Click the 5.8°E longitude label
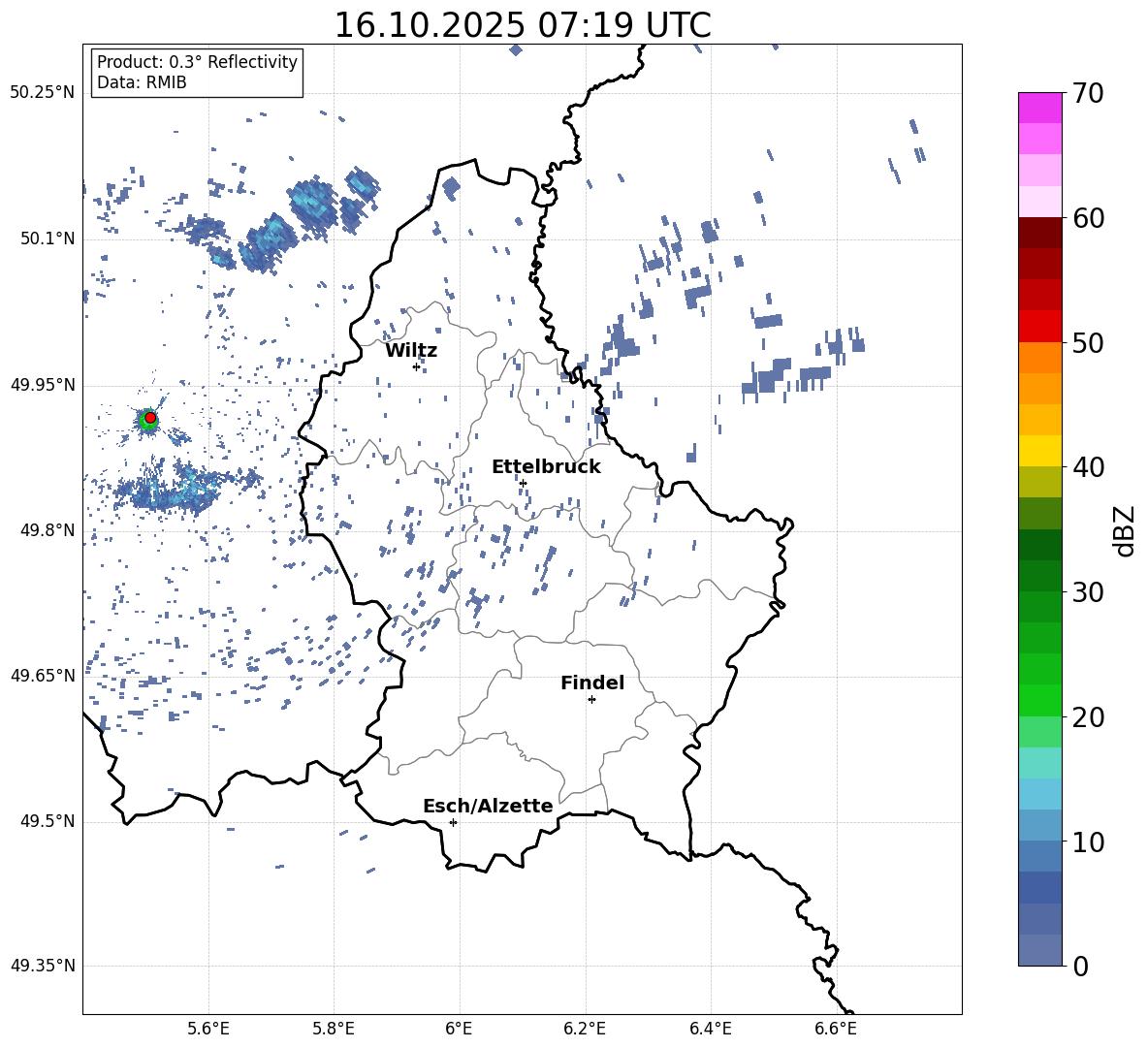The width and height of the screenshot is (1148, 1048). pyautogui.click(x=334, y=1029)
